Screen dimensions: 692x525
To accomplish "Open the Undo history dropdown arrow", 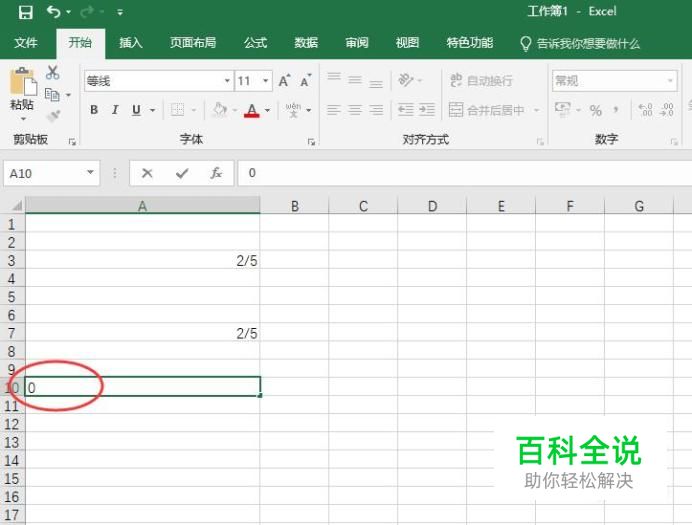I will tap(68, 12).
